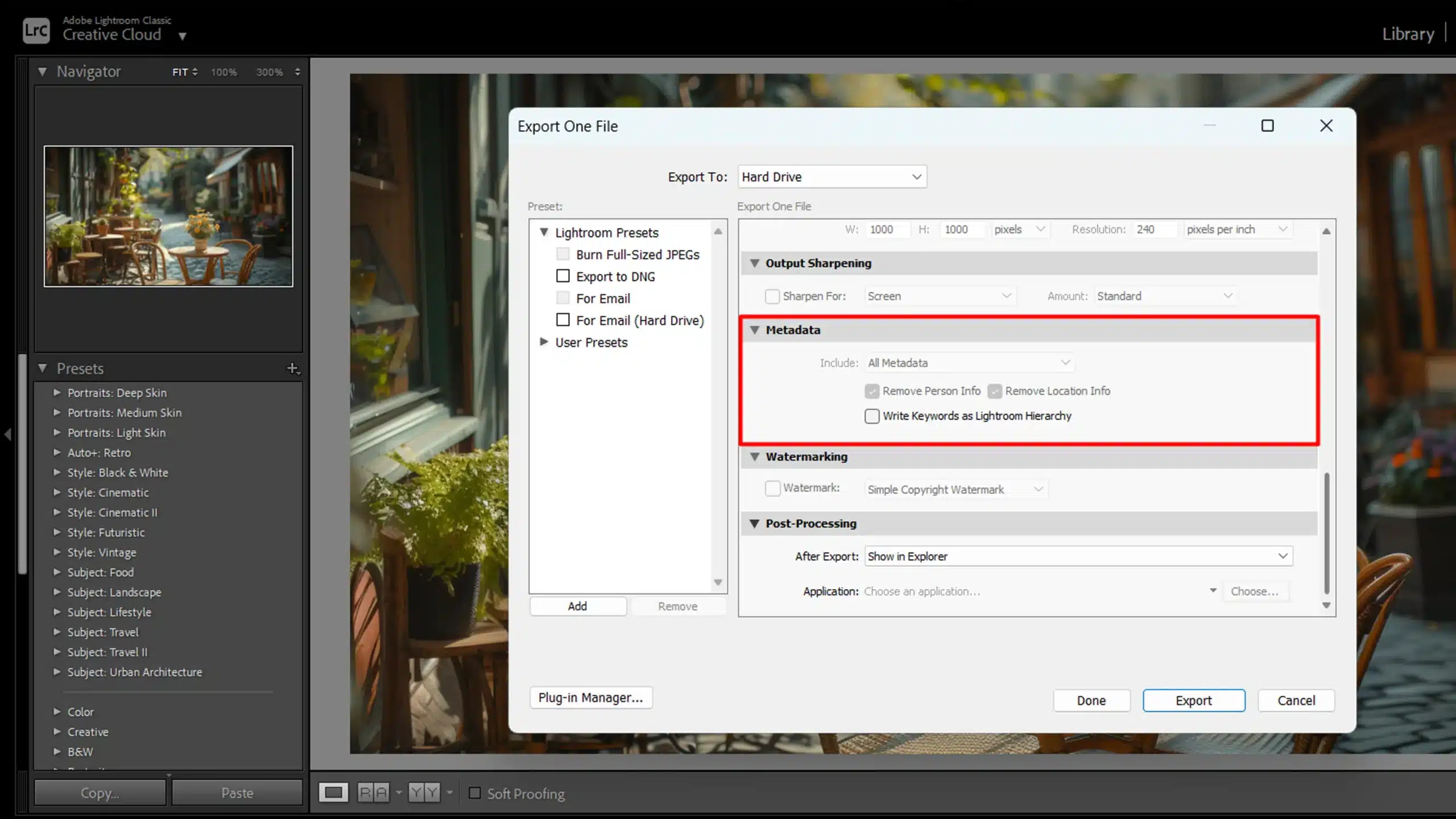Viewport: 1456px width, 819px height.
Task: Select the Metadata Include dropdown
Action: click(967, 362)
